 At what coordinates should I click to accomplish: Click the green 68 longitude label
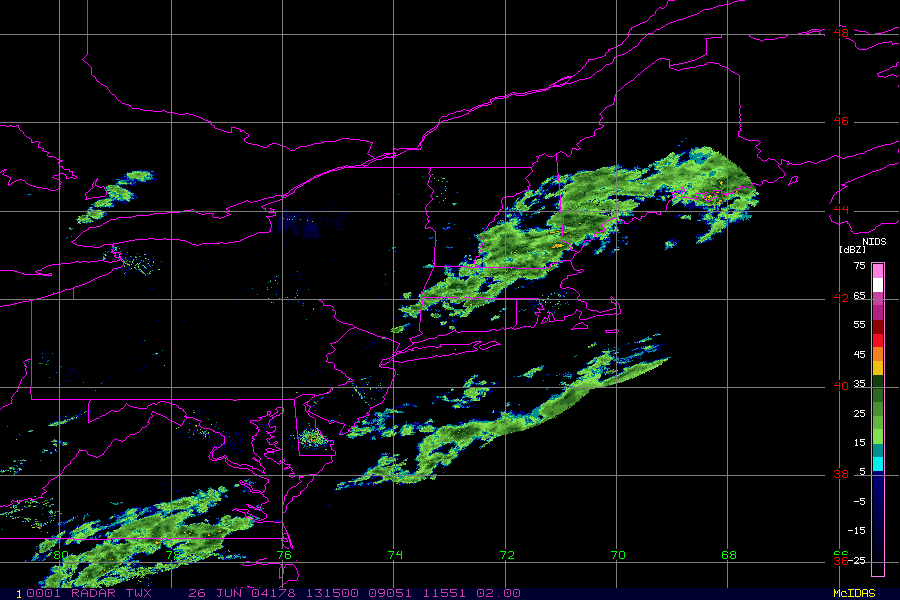728,555
